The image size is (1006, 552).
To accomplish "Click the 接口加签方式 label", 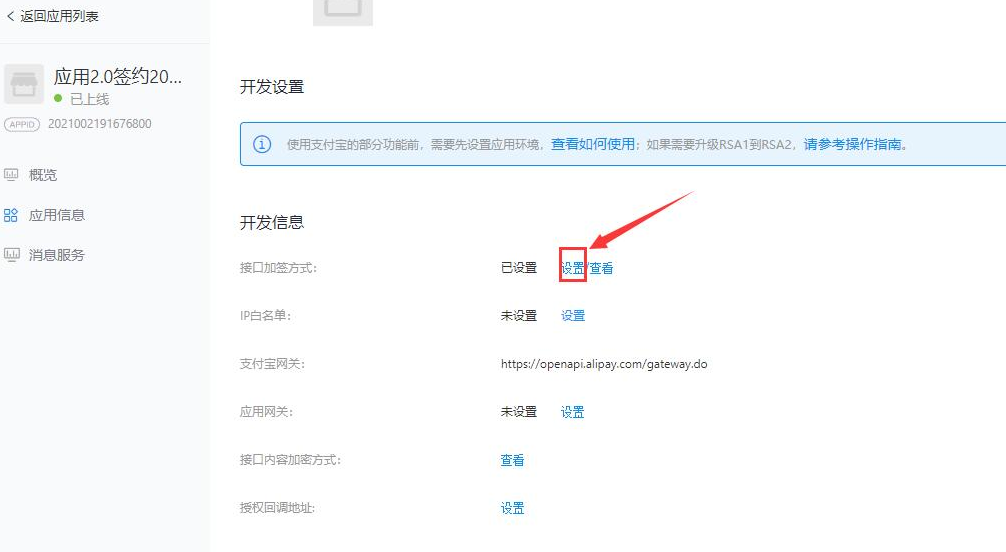I will point(278,268).
